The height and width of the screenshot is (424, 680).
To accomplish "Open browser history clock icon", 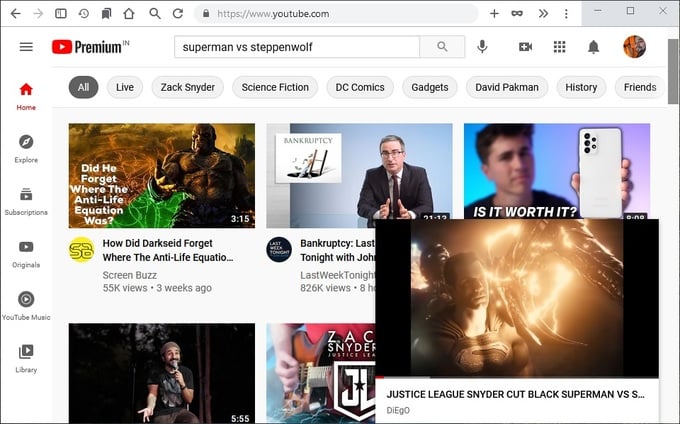I will tap(84, 14).
